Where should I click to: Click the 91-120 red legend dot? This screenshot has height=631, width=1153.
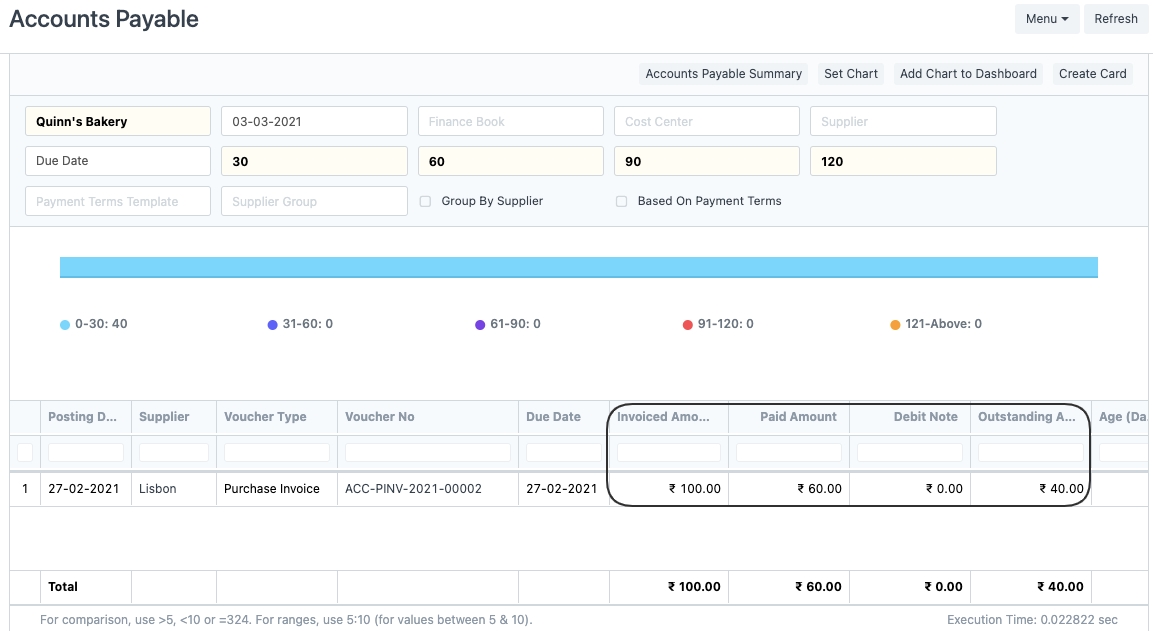(x=687, y=325)
